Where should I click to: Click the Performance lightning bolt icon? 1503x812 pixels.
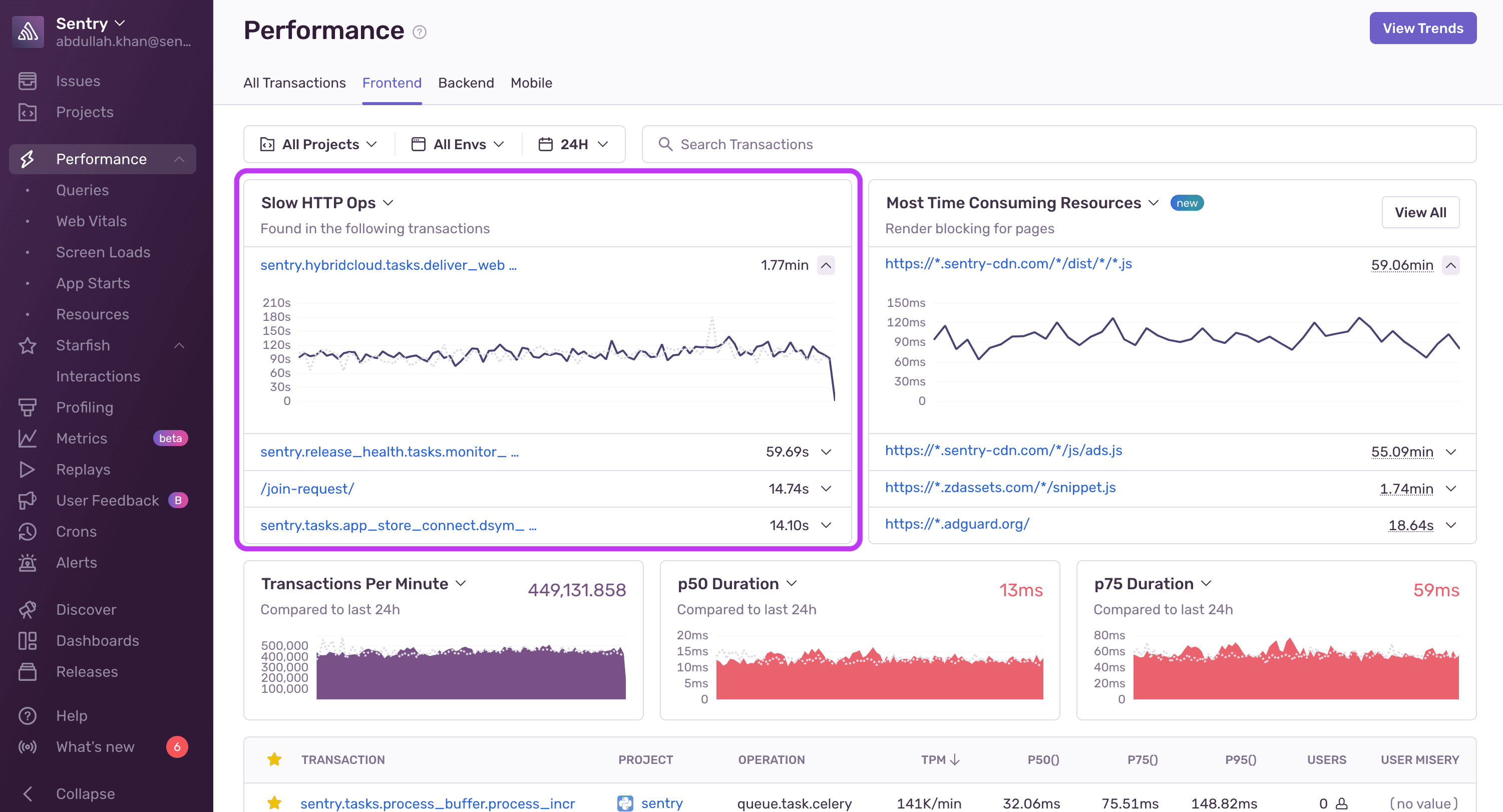click(28, 159)
